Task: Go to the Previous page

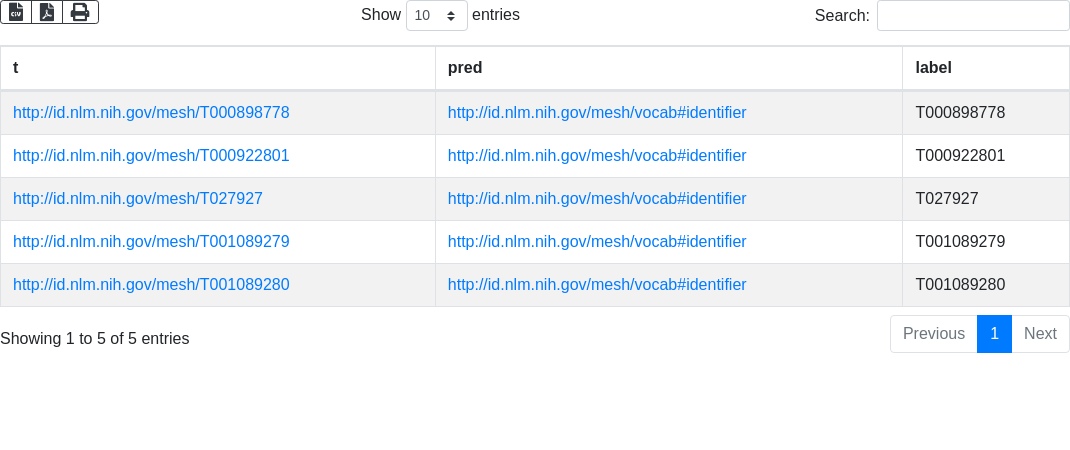Action: [x=934, y=334]
